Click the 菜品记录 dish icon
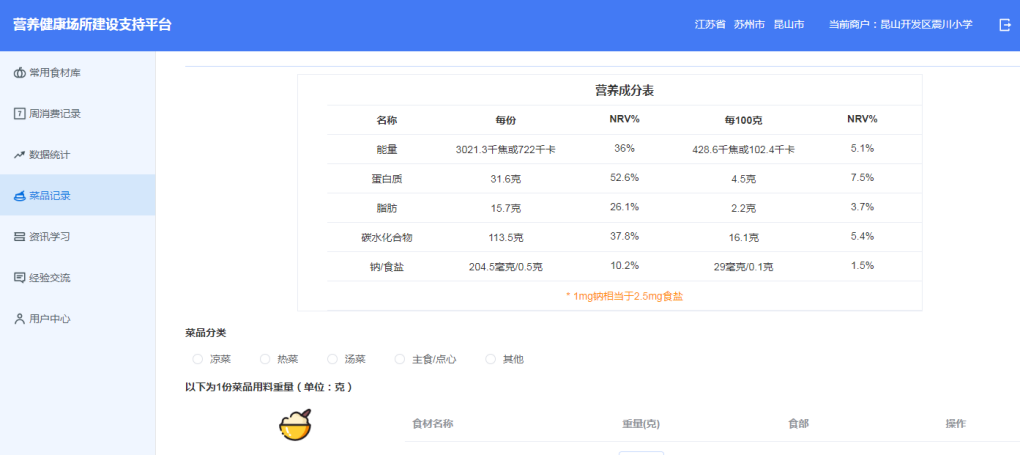This screenshot has height=455, width=1020. click(19, 196)
